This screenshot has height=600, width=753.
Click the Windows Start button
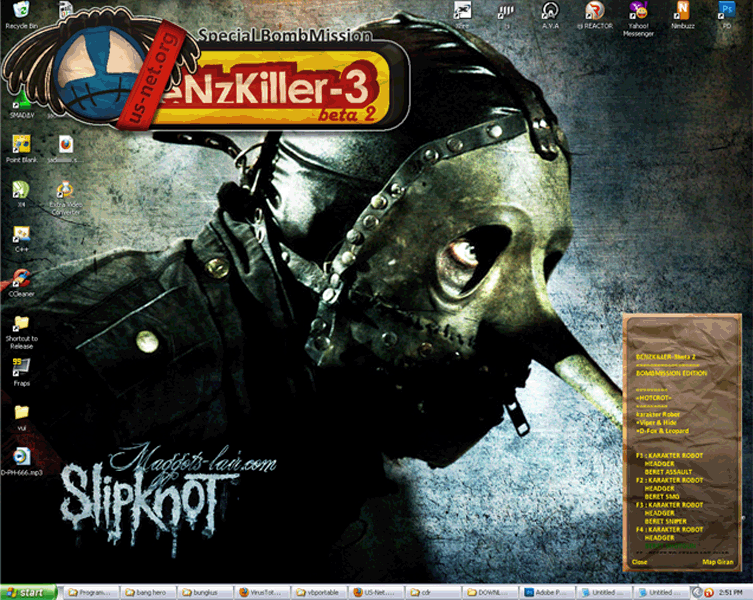pyautogui.click(x=28, y=593)
